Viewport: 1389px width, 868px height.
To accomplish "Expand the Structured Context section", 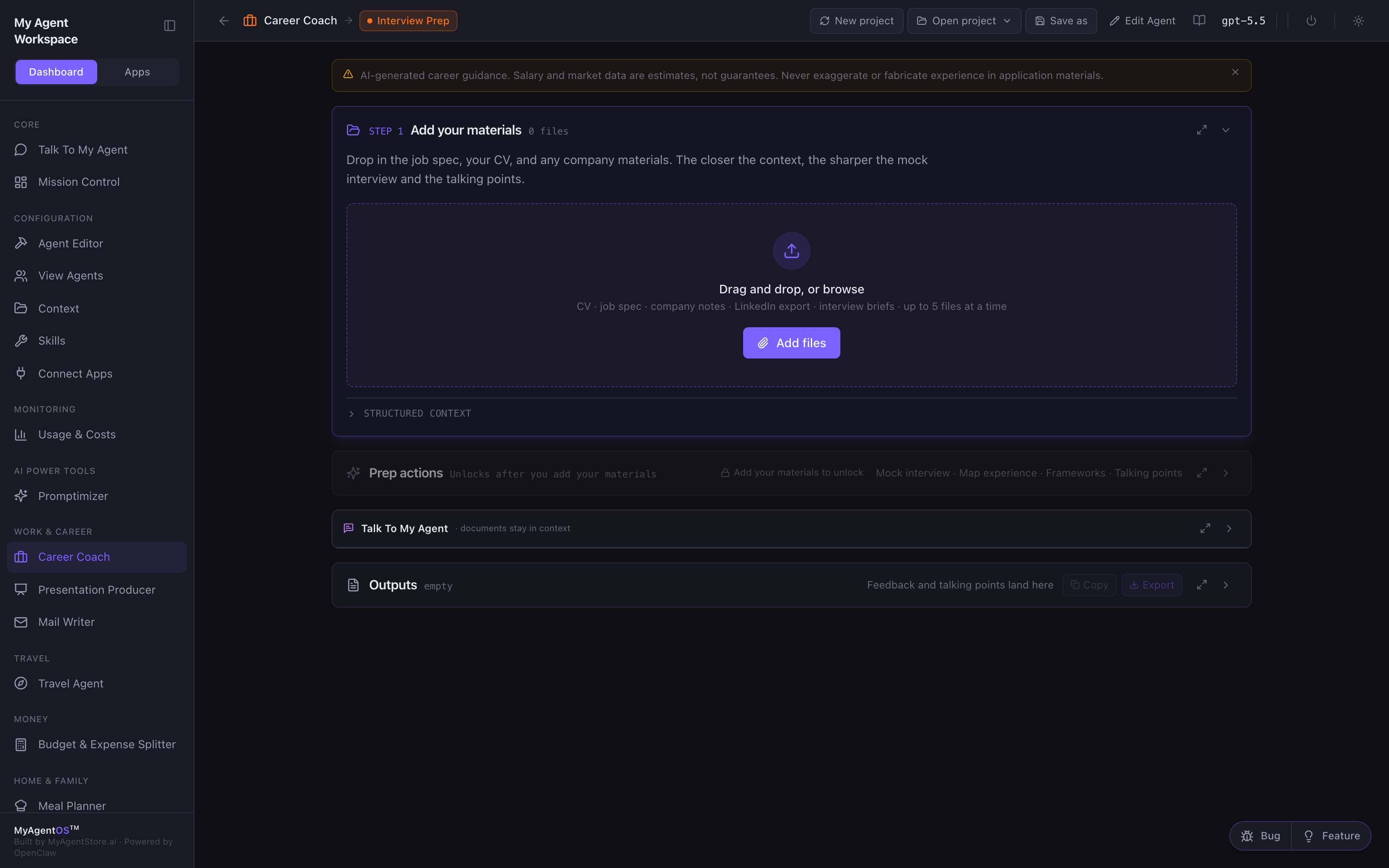I will (x=410, y=413).
